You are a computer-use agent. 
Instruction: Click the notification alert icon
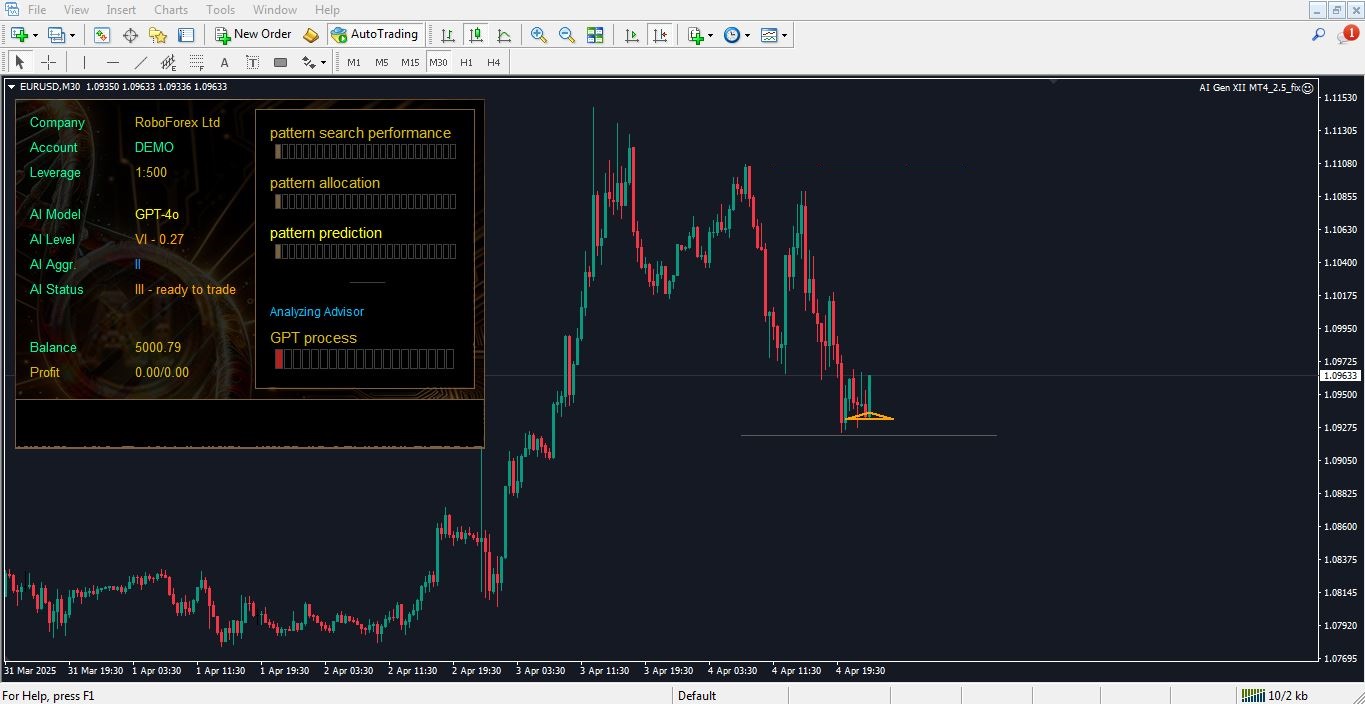[1347, 35]
